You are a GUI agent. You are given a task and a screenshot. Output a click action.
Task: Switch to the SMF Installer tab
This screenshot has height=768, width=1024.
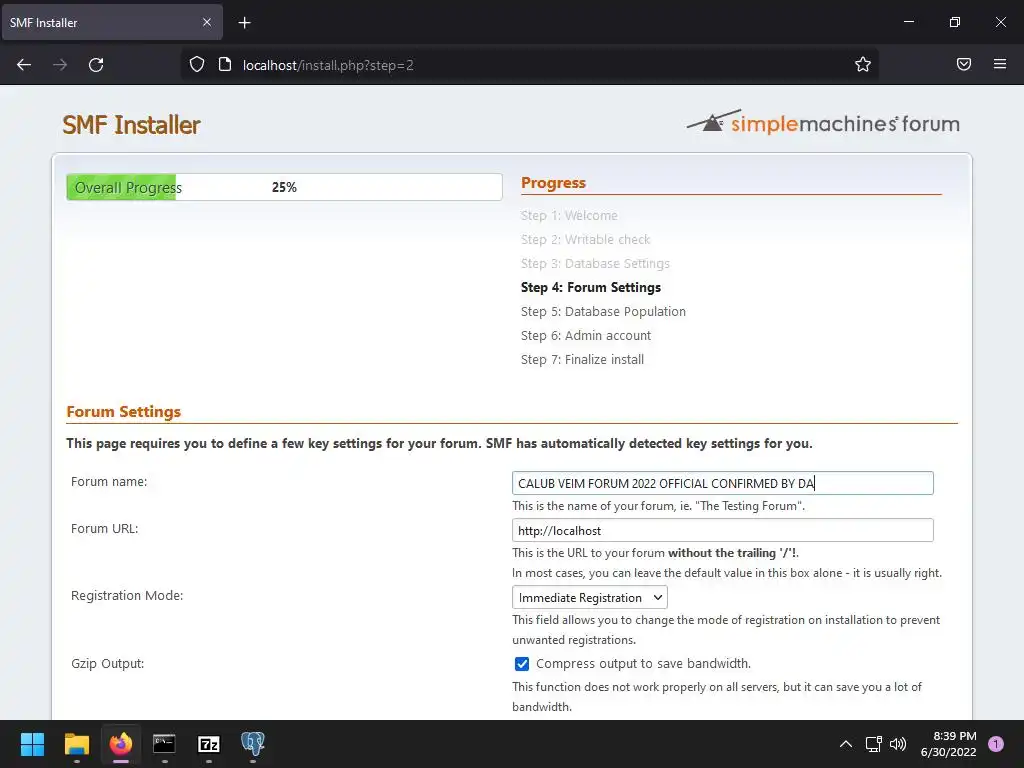(x=112, y=23)
